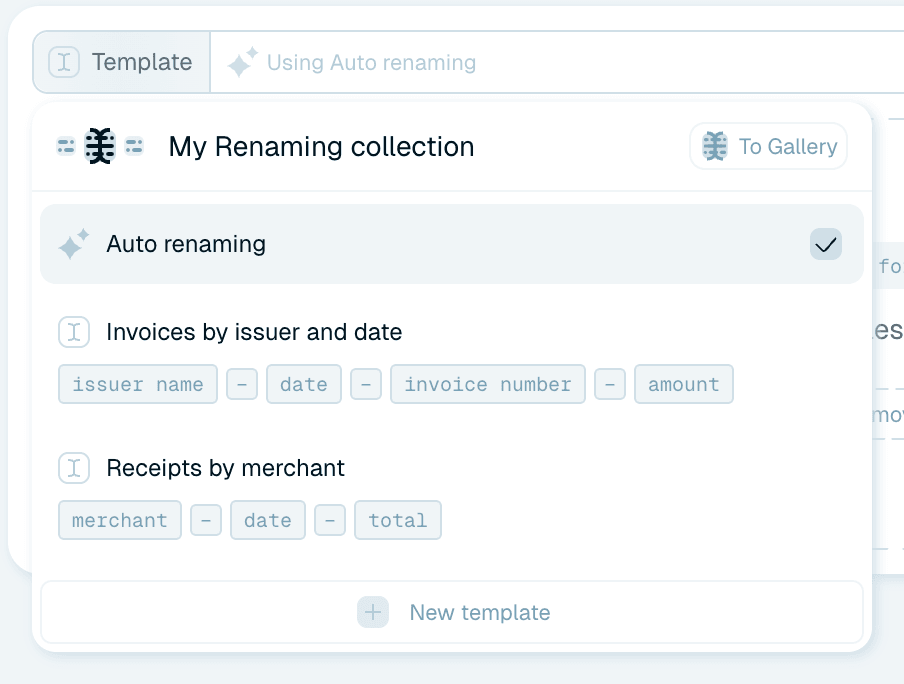Click the text-cursor icon beside Template
The image size is (904, 684).
(64, 62)
